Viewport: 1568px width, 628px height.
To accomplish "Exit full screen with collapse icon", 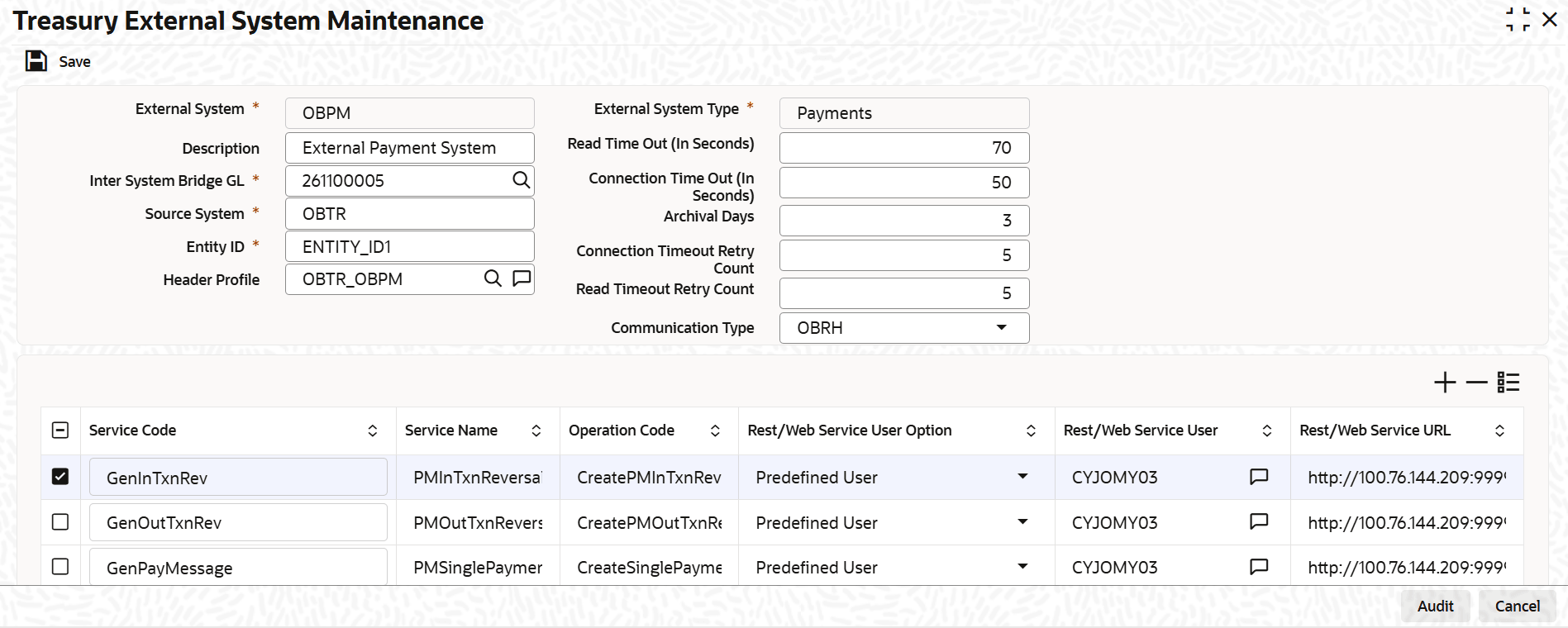I will coord(1518,20).
